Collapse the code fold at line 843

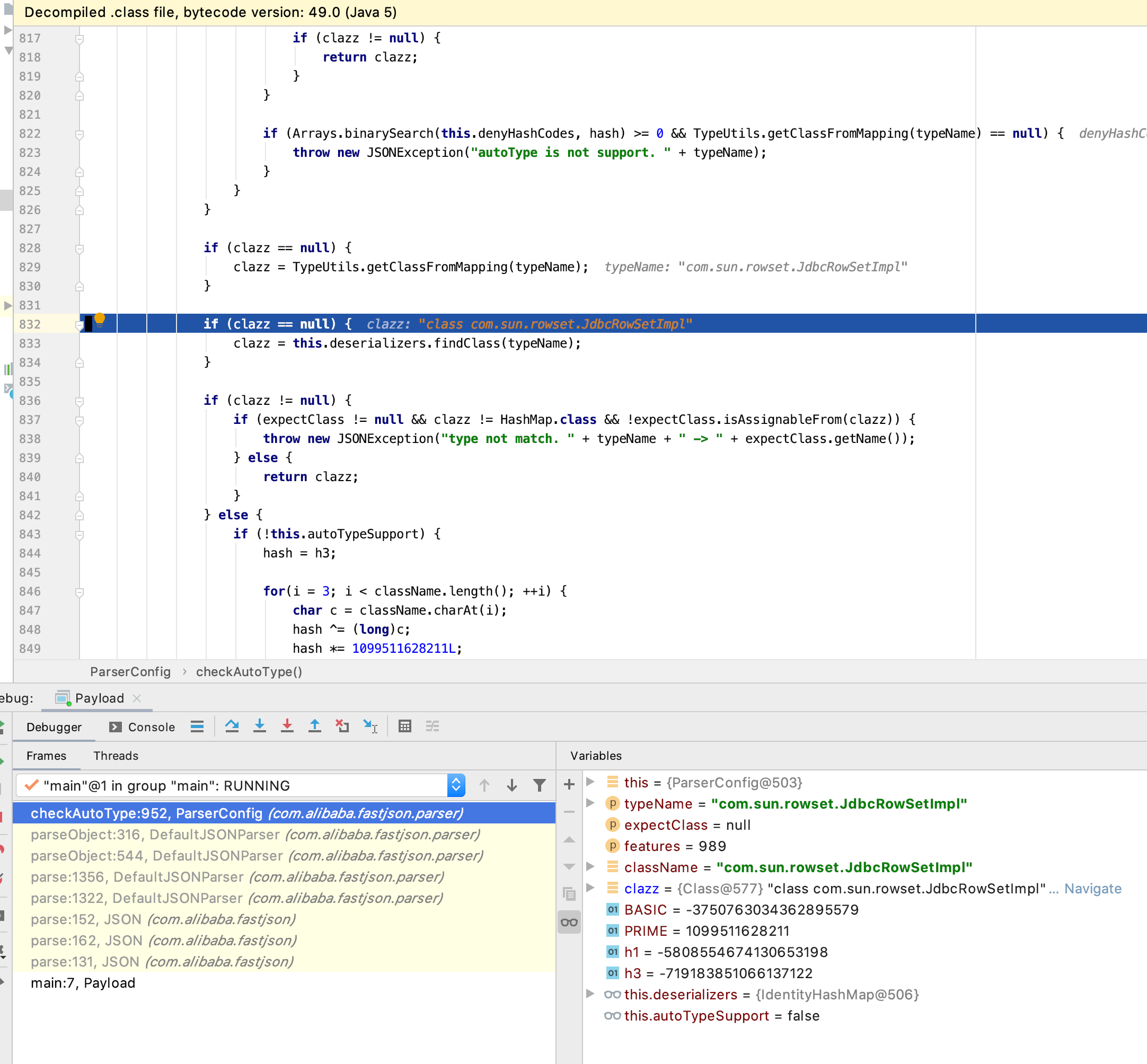coord(80,535)
